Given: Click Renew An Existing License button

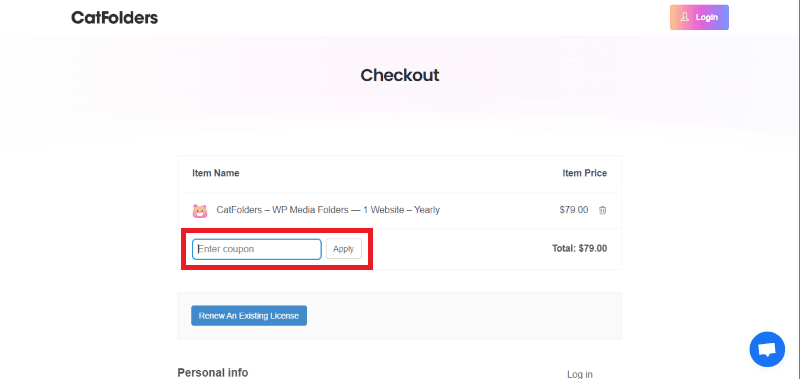Looking at the screenshot, I should [249, 315].
